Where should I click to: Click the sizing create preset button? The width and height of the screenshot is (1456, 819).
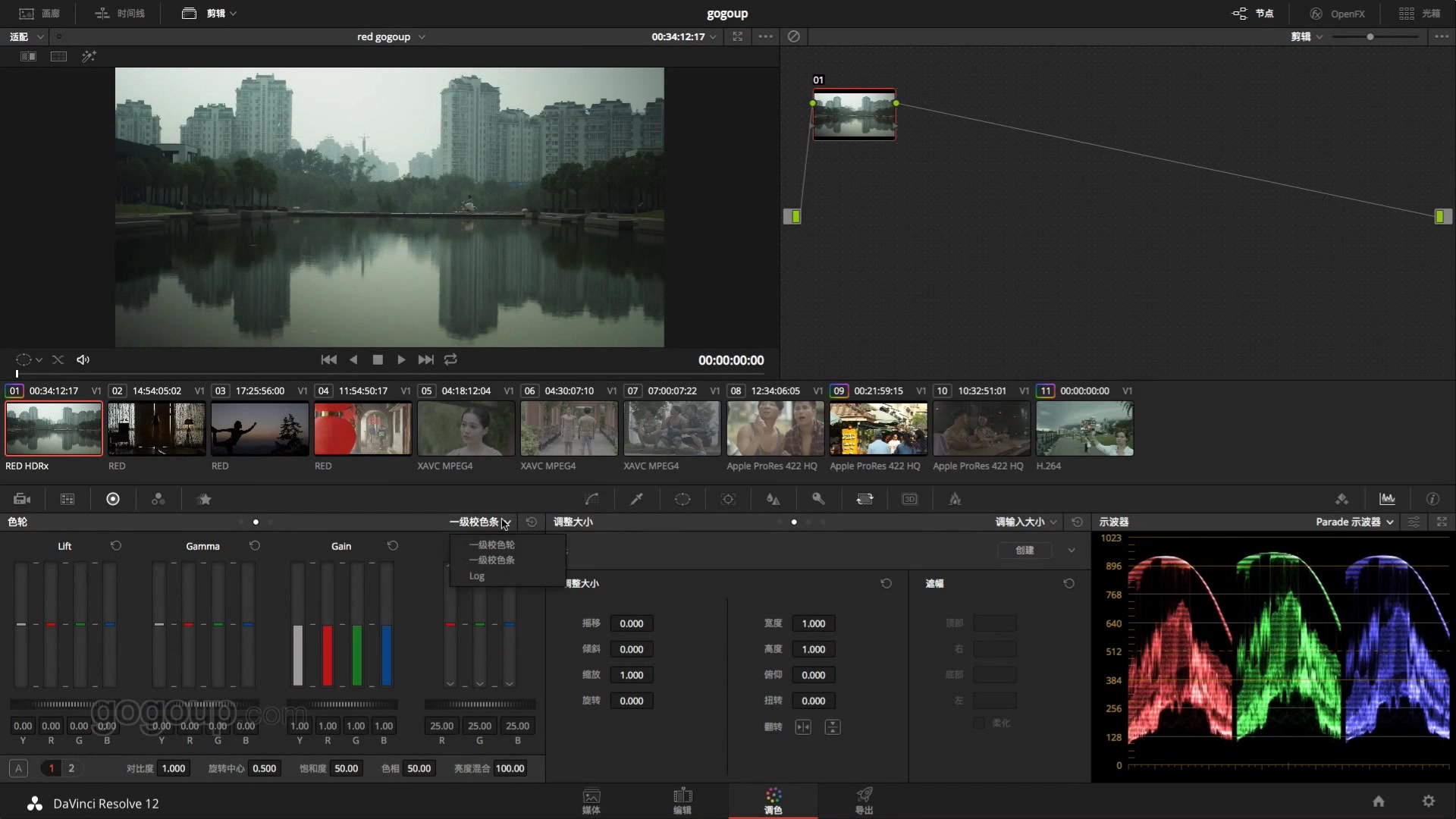coord(1025,551)
